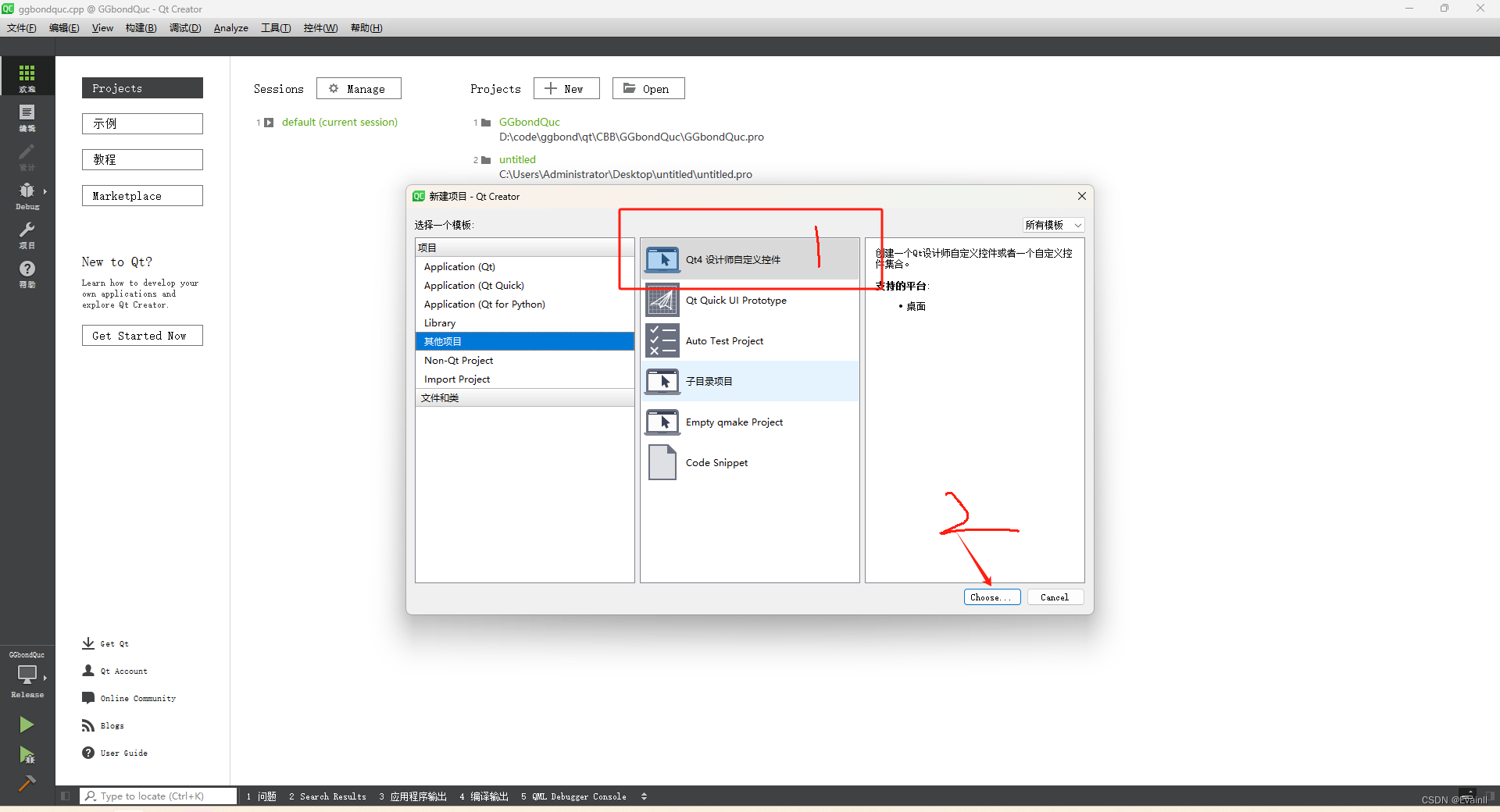The height and width of the screenshot is (812, 1500).
Task: Open the Blogs feed link
Action: point(103,725)
